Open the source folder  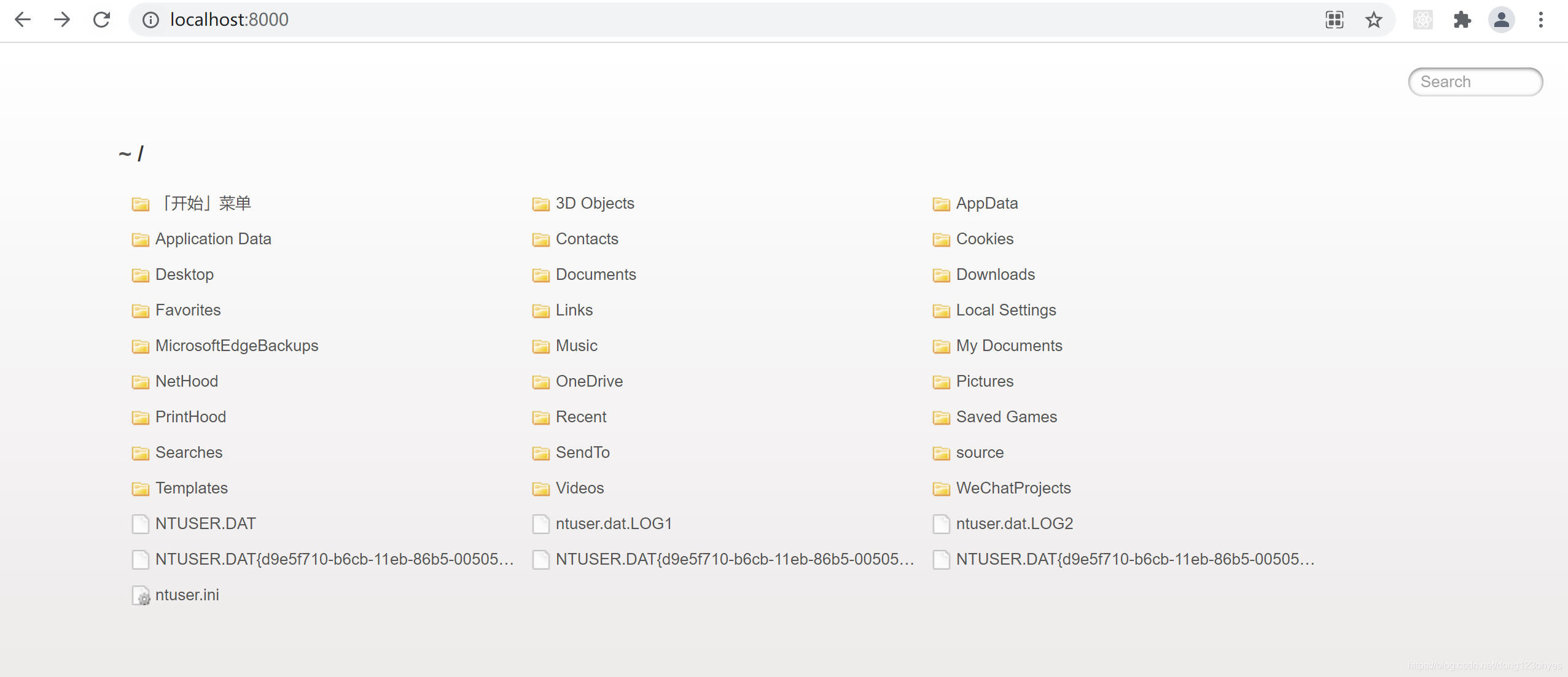tap(979, 452)
